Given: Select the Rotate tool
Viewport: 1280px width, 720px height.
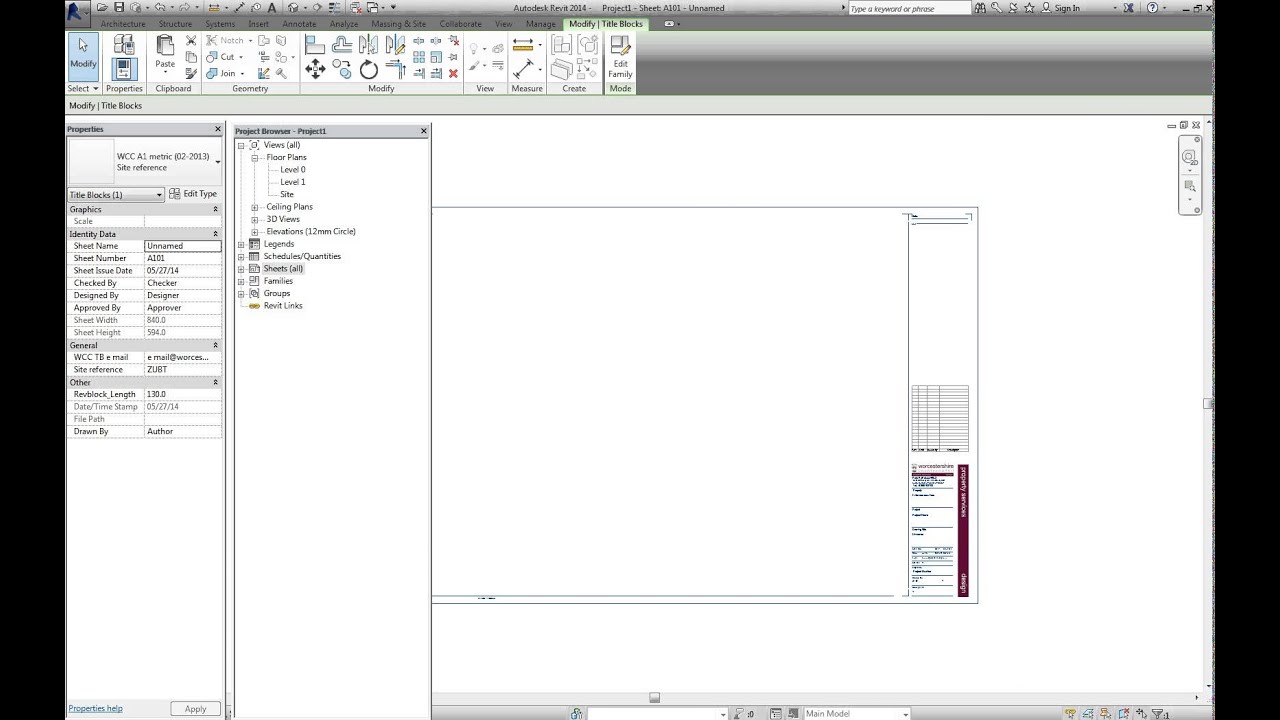Looking at the screenshot, I should pos(369,69).
